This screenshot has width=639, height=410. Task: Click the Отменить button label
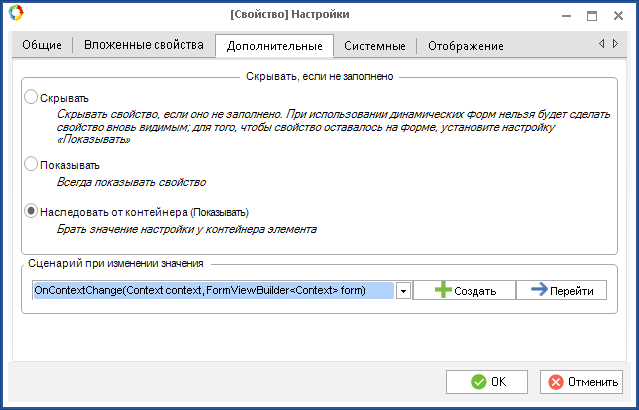[593, 382]
